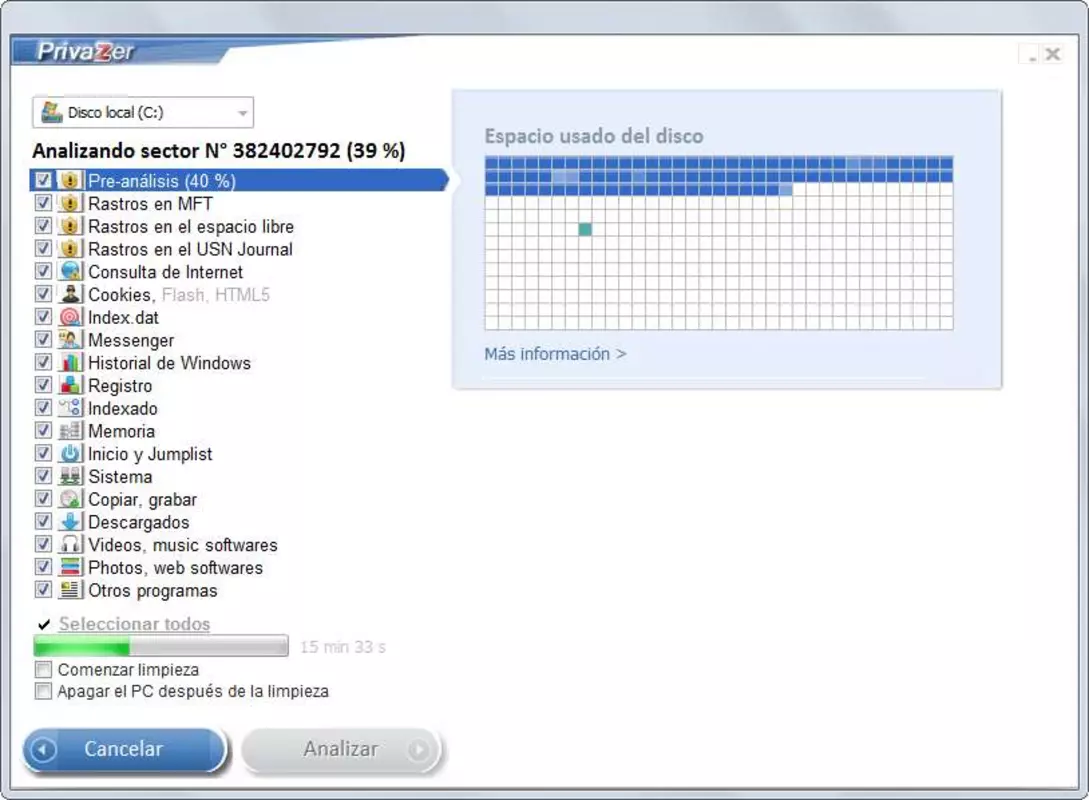Uncheck the Pre-análisis checkbox

(43, 181)
